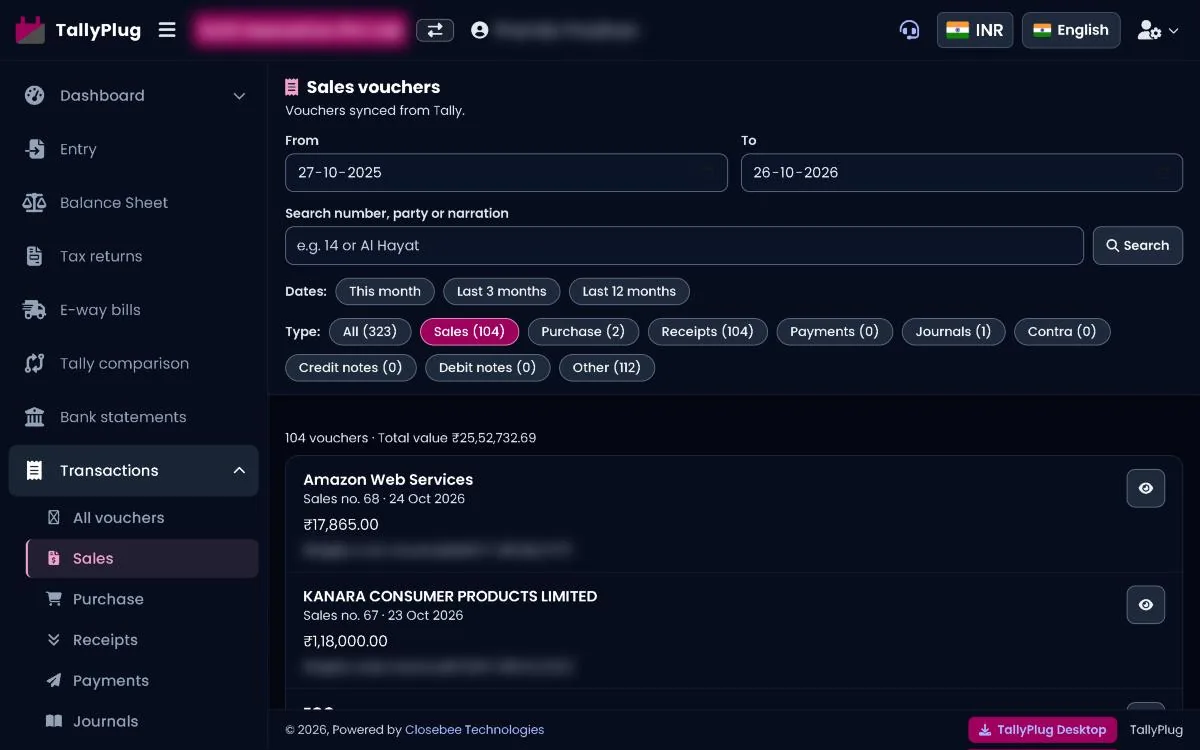This screenshot has width=1200, height=750.
Task: Click the E-way bills truck icon
Action: pyautogui.click(x=35, y=310)
